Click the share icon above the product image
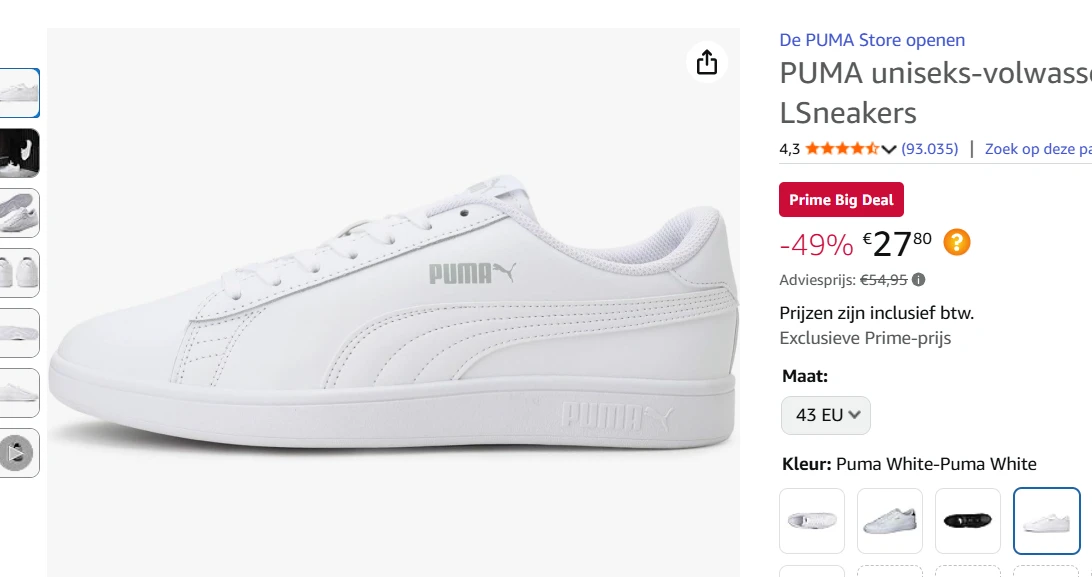Screen dimensions: 1092x577 [x=707, y=61]
